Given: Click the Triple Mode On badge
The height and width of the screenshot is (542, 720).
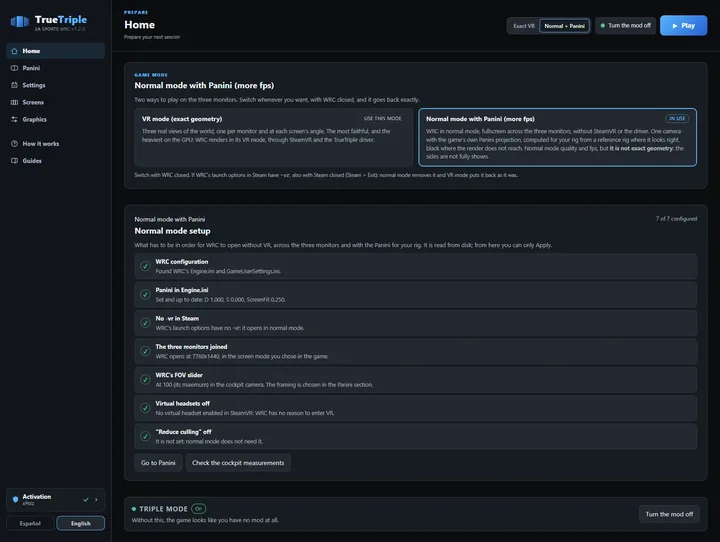Looking at the screenshot, I should pos(198,509).
